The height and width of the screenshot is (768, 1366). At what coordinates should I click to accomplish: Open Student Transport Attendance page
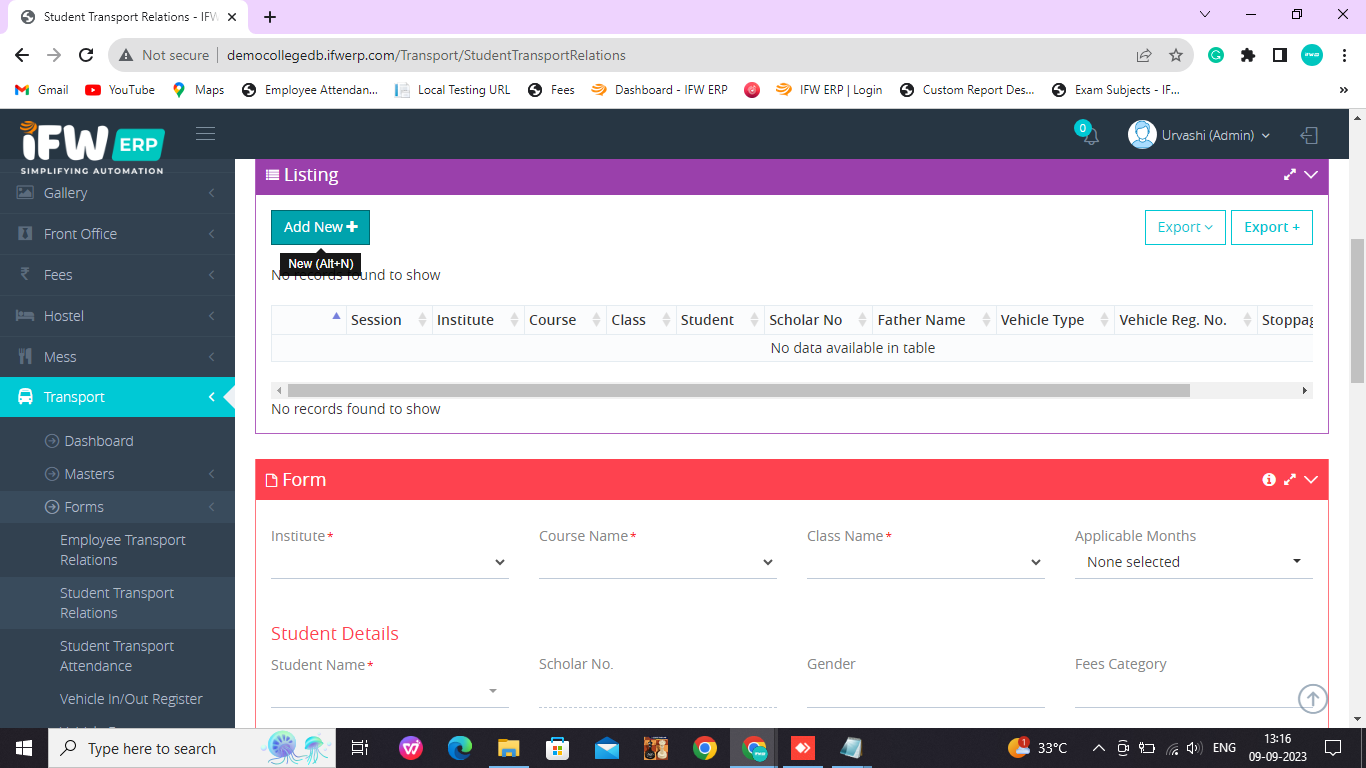click(x=117, y=656)
